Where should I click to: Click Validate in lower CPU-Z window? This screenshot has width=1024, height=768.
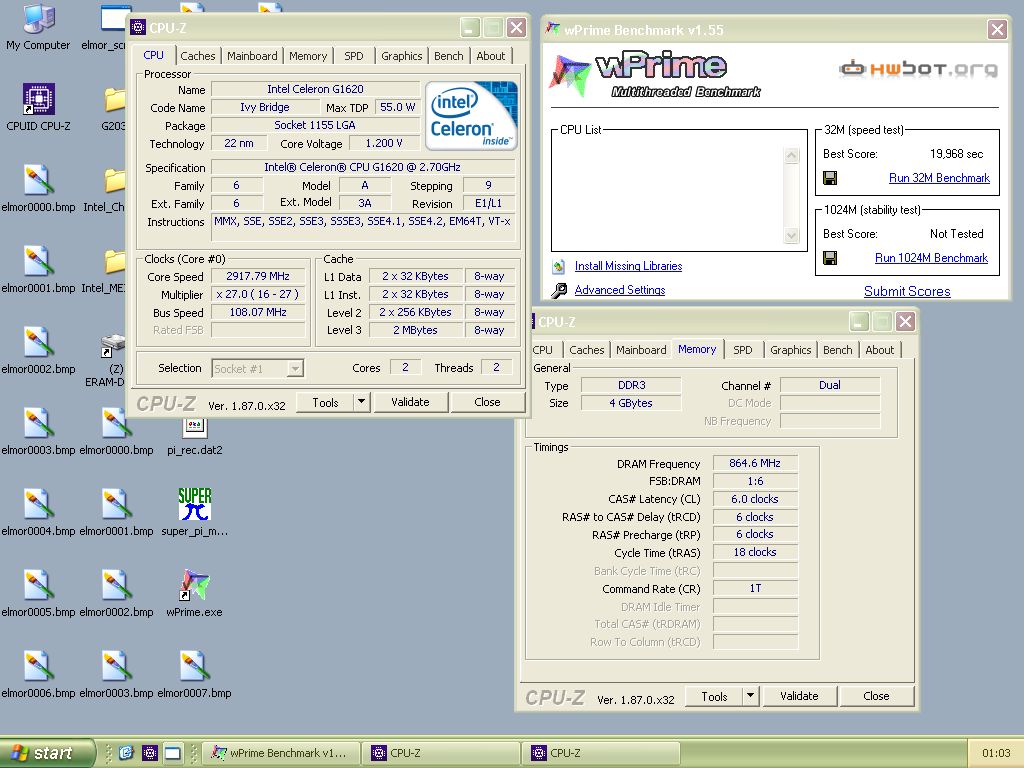tap(799, 696)
